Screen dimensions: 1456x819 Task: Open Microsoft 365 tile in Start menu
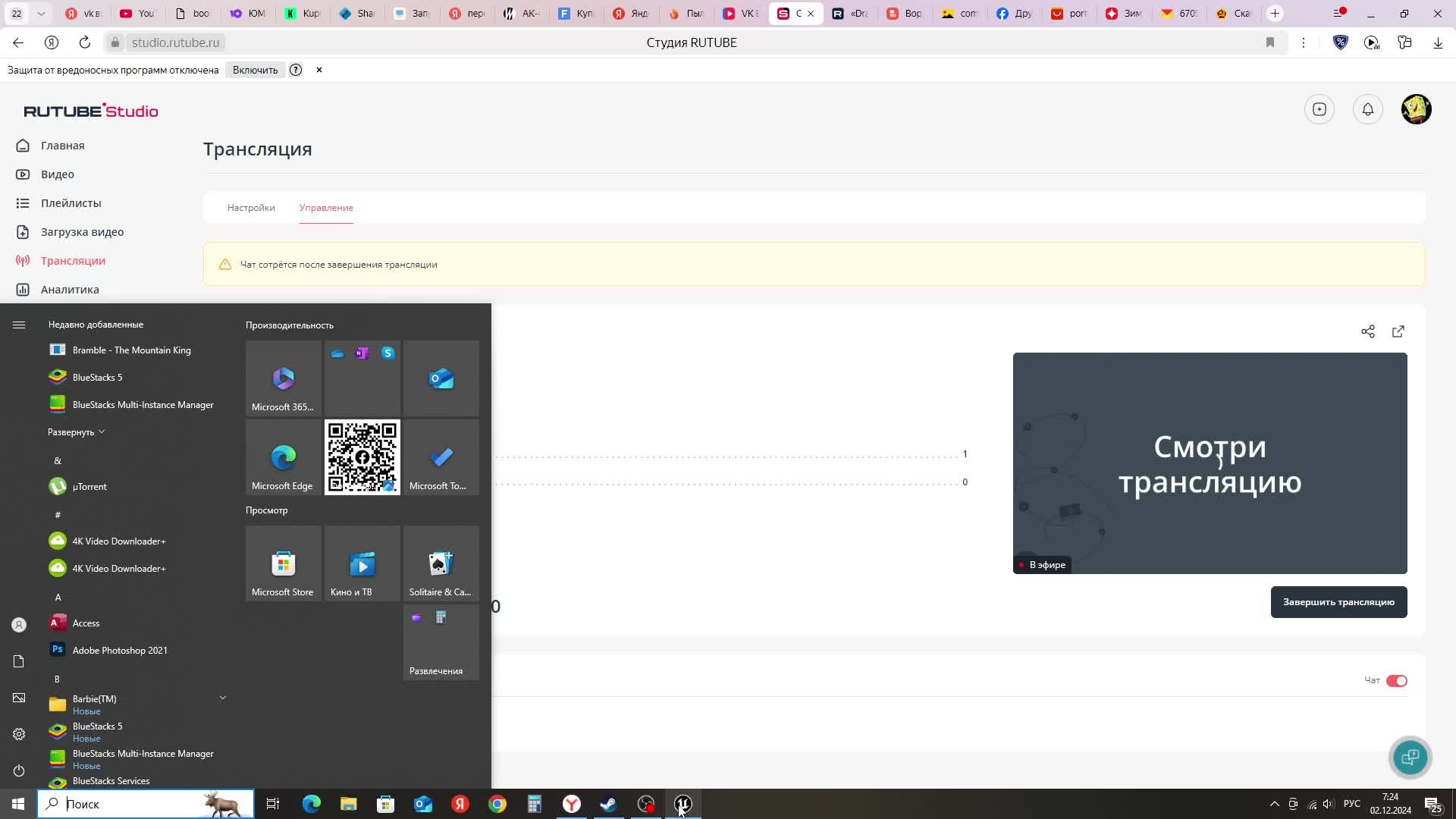tap(284, 378)
